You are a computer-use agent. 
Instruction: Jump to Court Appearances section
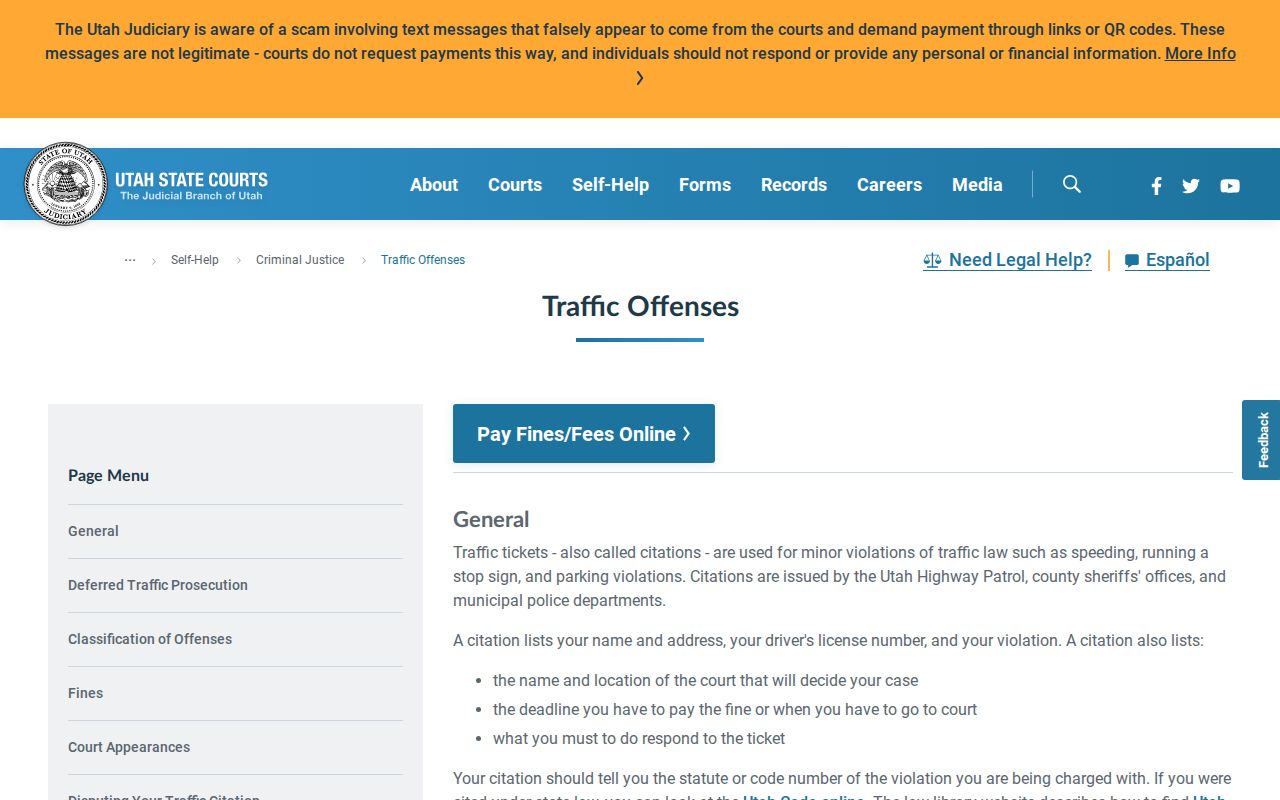[x=129, y=747]
